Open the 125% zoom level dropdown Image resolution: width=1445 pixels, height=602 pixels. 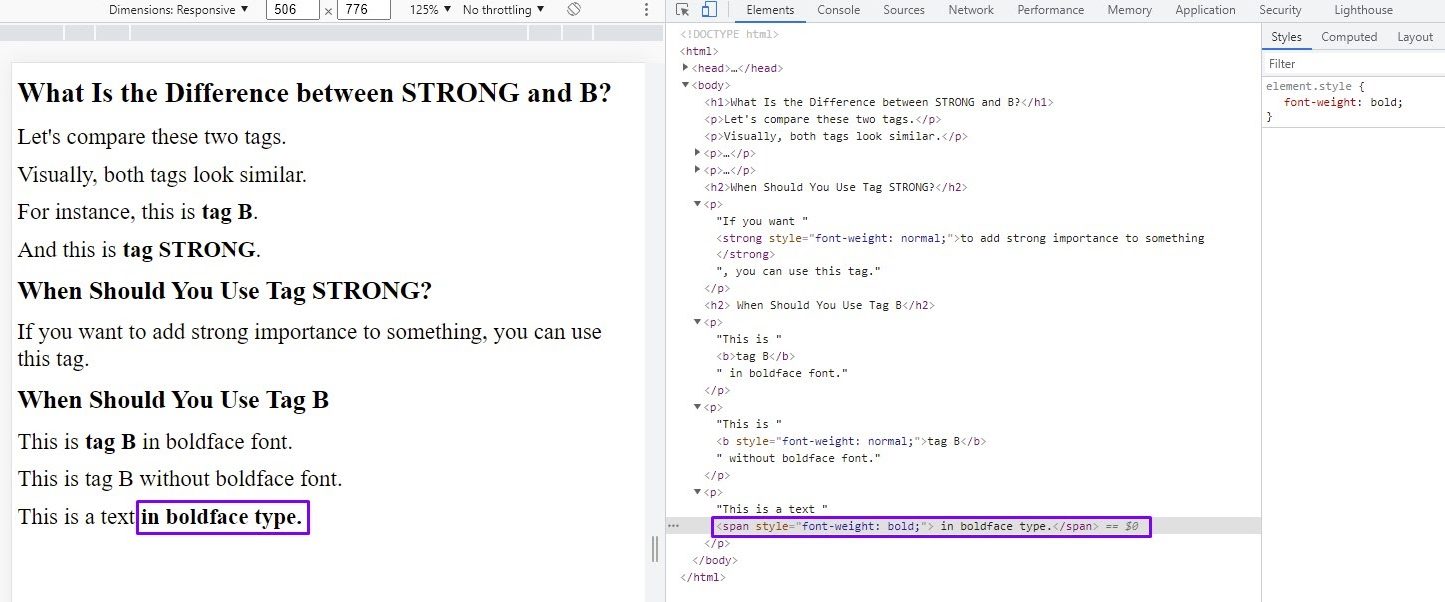(429, 9)
